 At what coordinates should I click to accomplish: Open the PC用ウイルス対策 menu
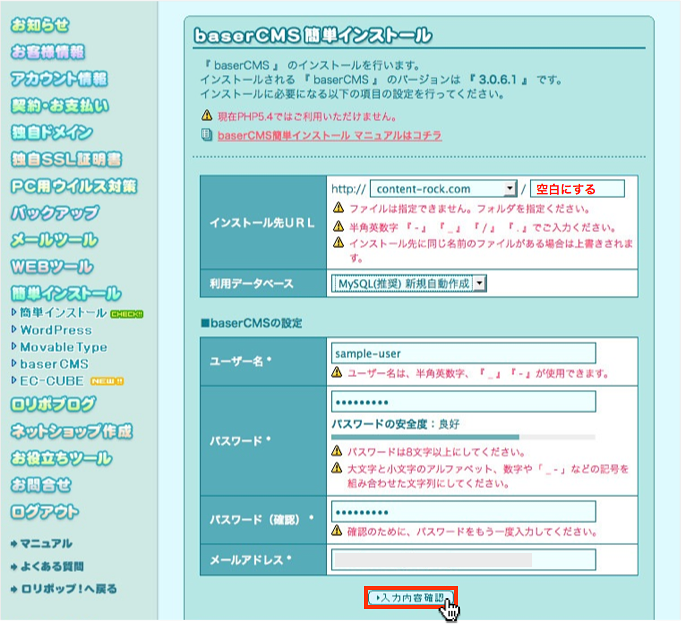[74, 186]
